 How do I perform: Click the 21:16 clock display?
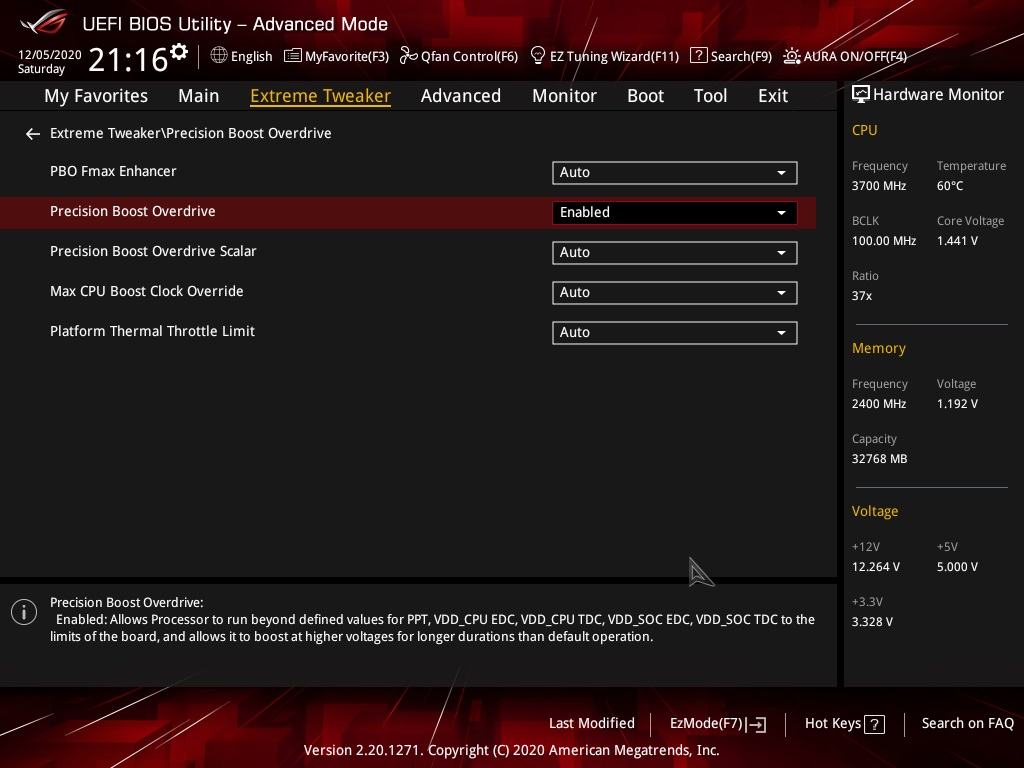[128, 59]
